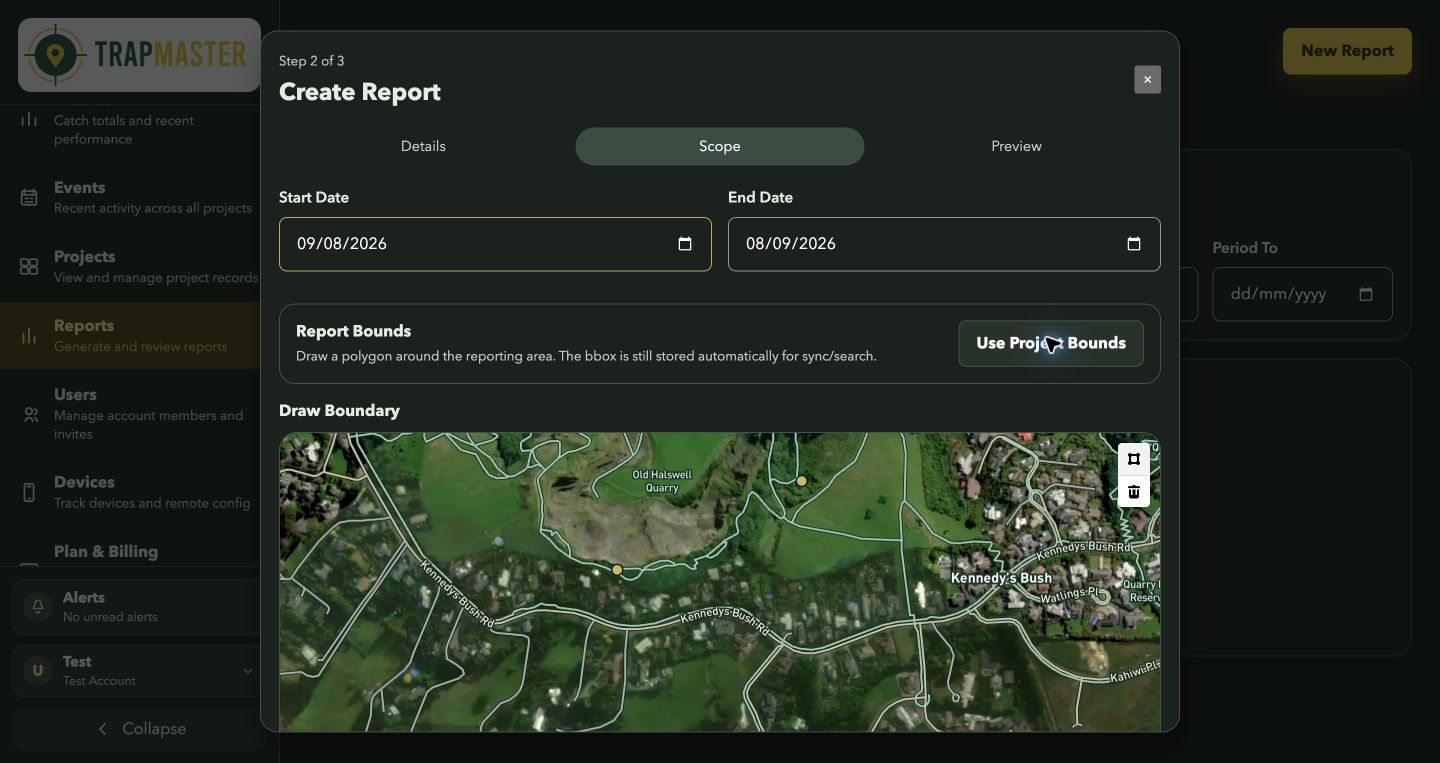Image resolution: width=1440 pixels, height=763 pixels.
Task: Open Events in the sidebar
Action: (x=139, y=197)
